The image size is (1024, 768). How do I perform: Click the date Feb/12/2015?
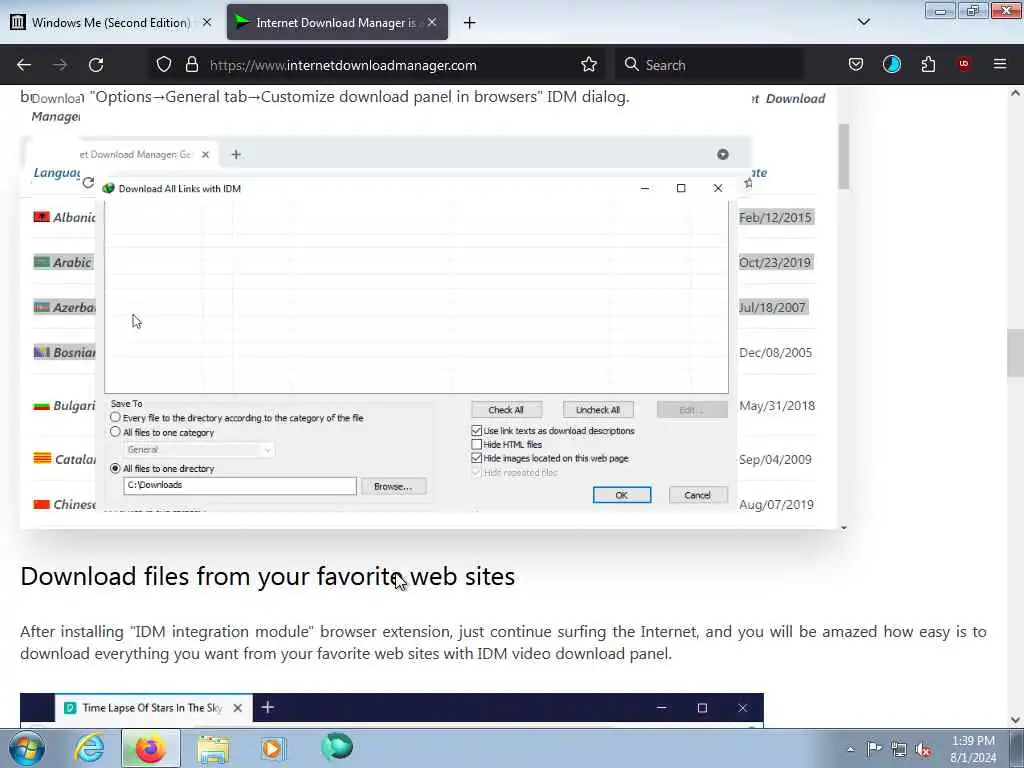775,217
